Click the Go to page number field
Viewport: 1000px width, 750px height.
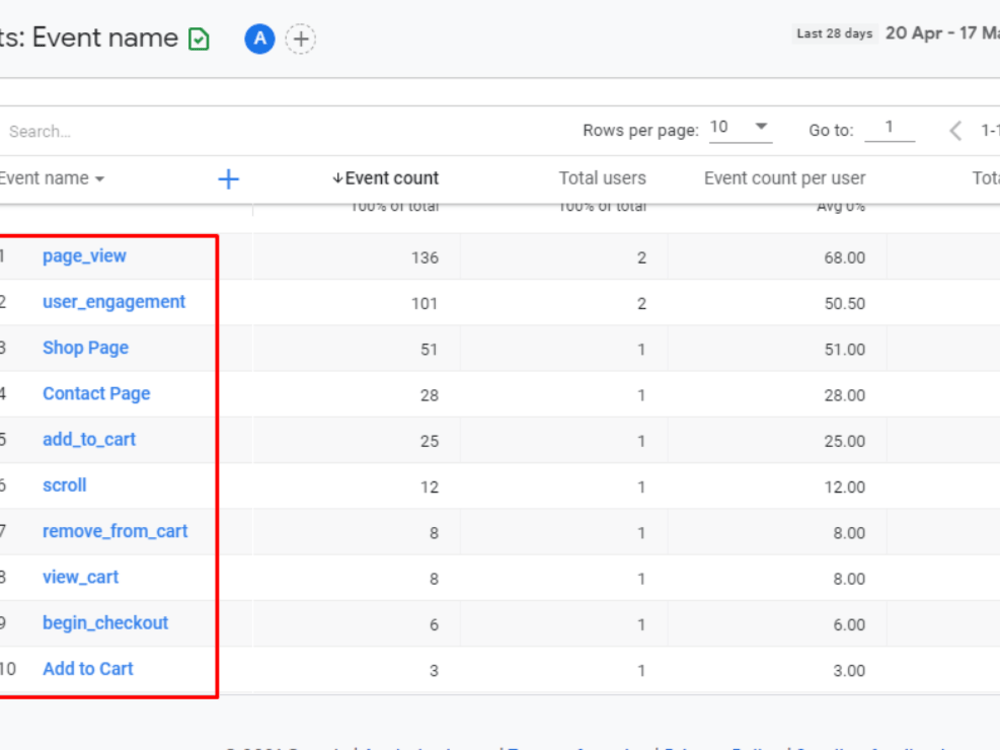click(889, 128)
